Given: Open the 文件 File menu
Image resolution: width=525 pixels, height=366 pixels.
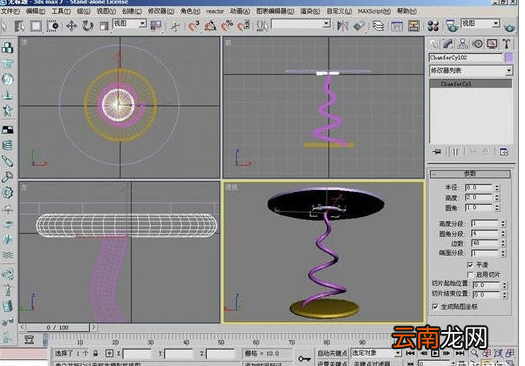Looking at the screenshot, I should coord(10,11).
